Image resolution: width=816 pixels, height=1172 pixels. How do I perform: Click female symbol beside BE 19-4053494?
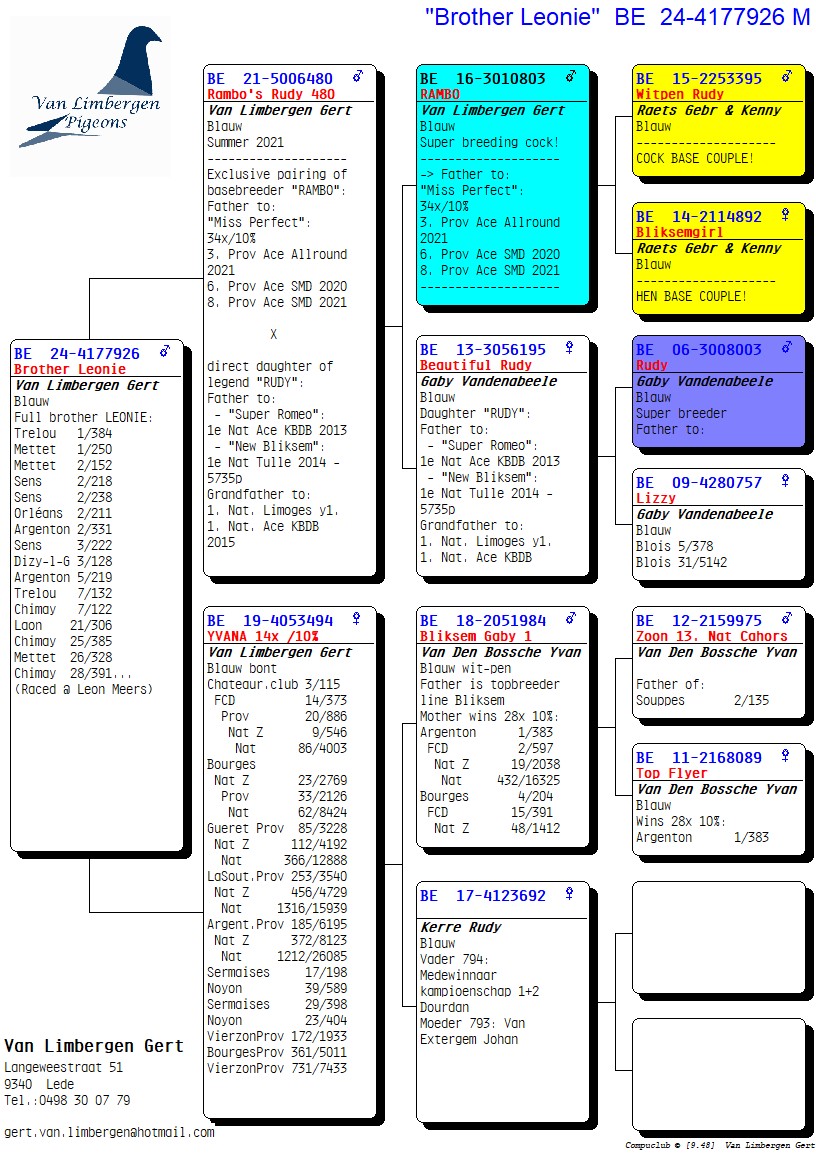click(355, 620)
